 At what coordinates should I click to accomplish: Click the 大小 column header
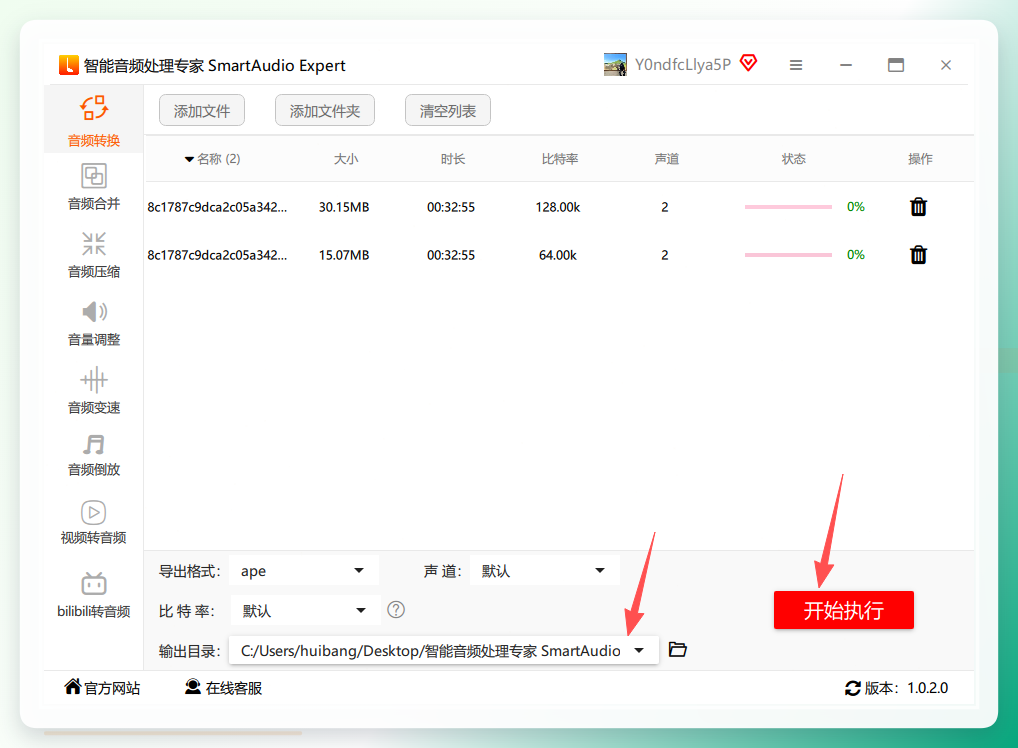coord(345,159)
